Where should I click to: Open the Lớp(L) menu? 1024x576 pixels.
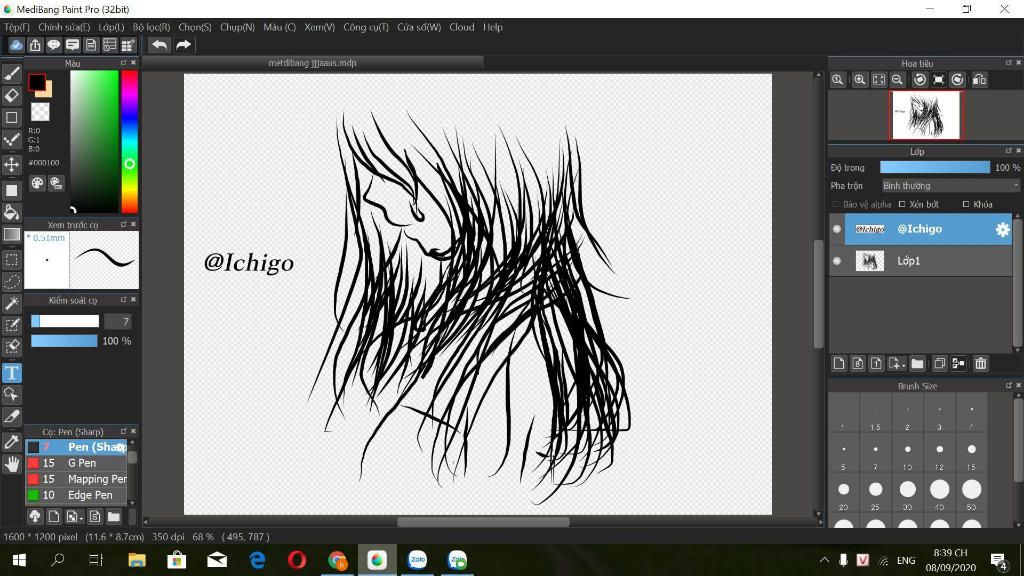pos(111,27)
